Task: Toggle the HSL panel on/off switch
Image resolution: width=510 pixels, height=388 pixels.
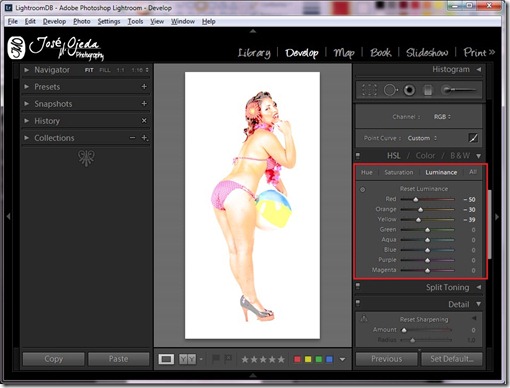Action: 358,155
